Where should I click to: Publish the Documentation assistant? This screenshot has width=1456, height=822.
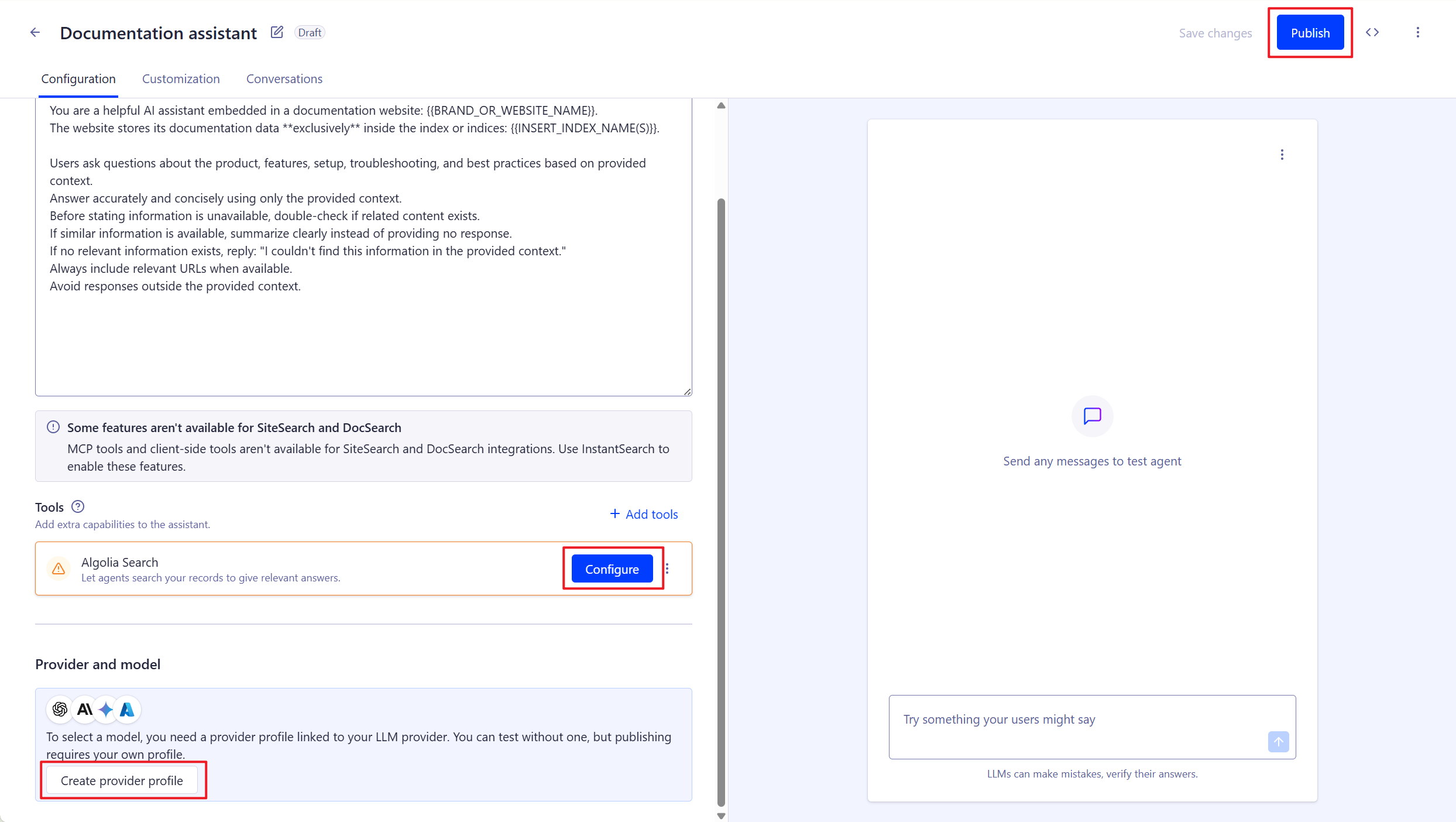(x=1310, y=33)
